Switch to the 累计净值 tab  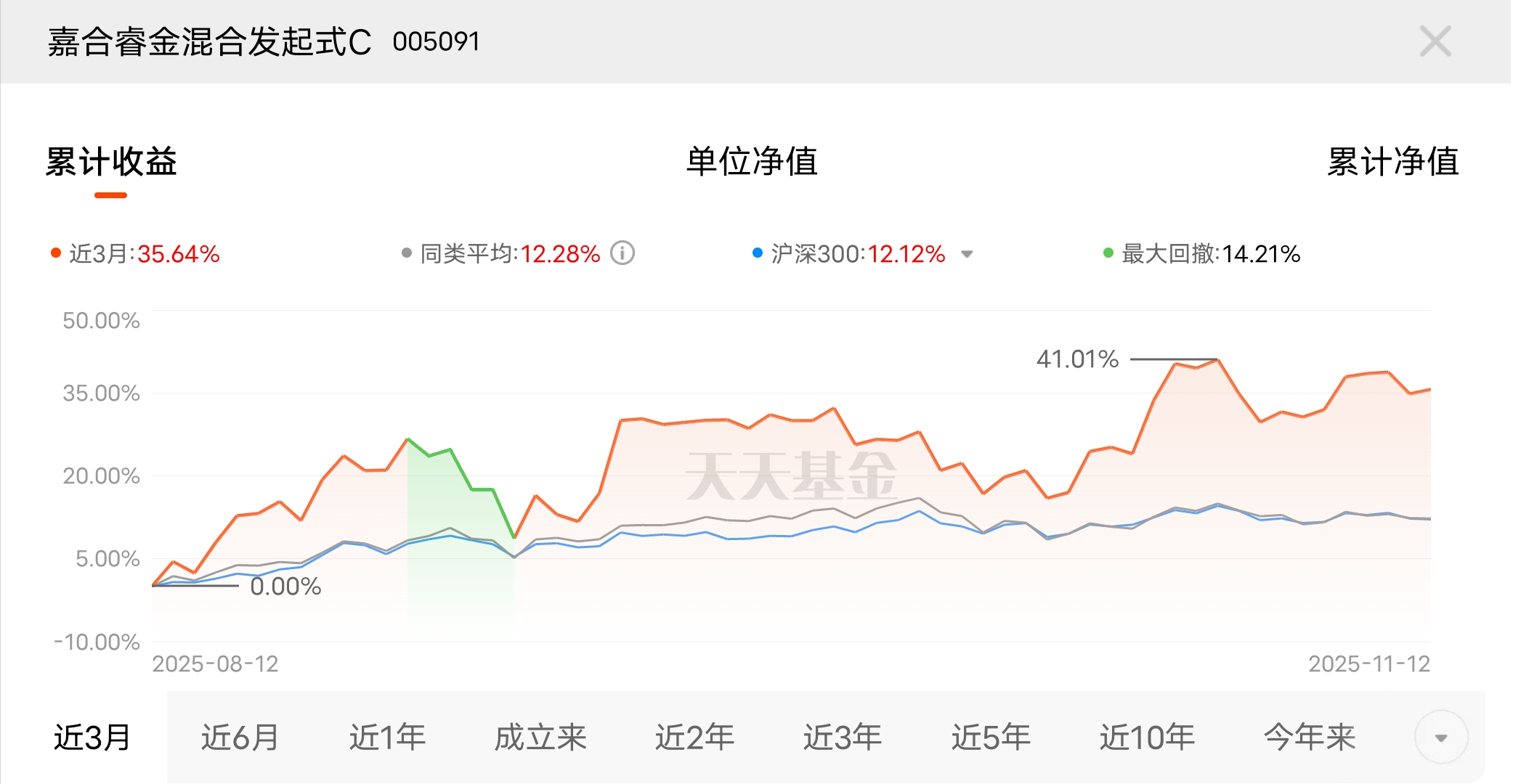1393,161
